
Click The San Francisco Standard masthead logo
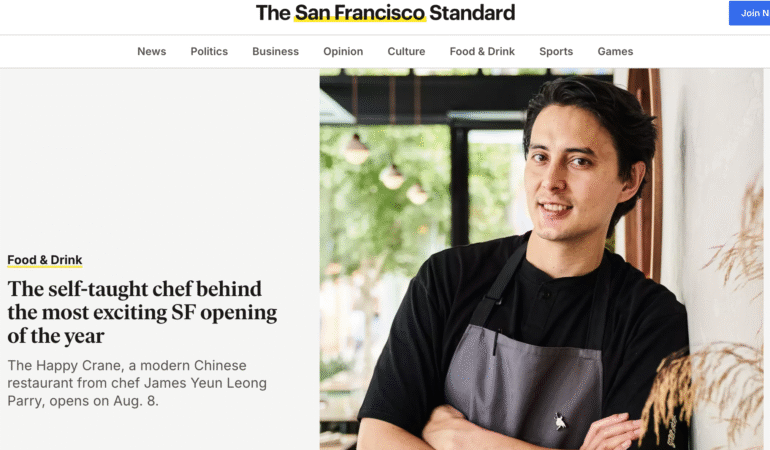pyautogui.click(x=385, y=13)
